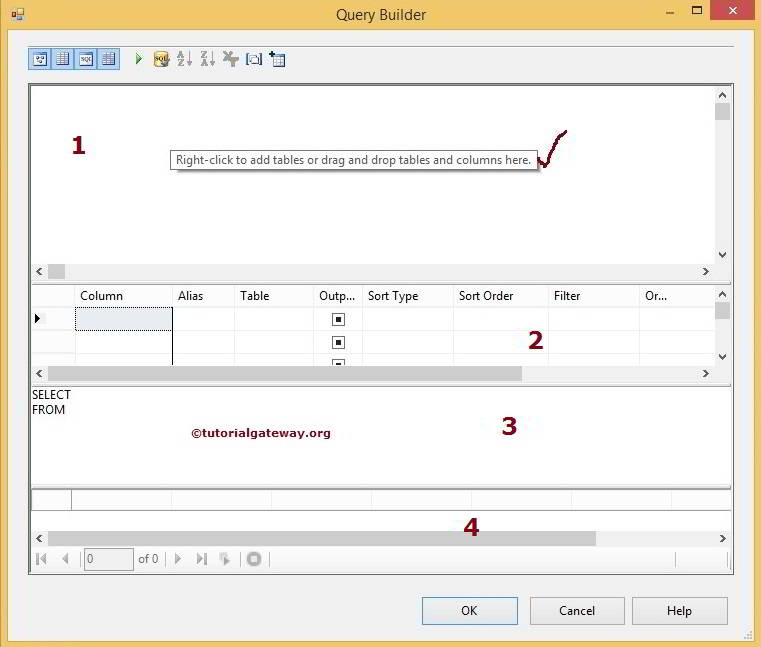The image size is (761, 647).
Task: Click the Verify SQL syntax icon
Action: [161, 59]
